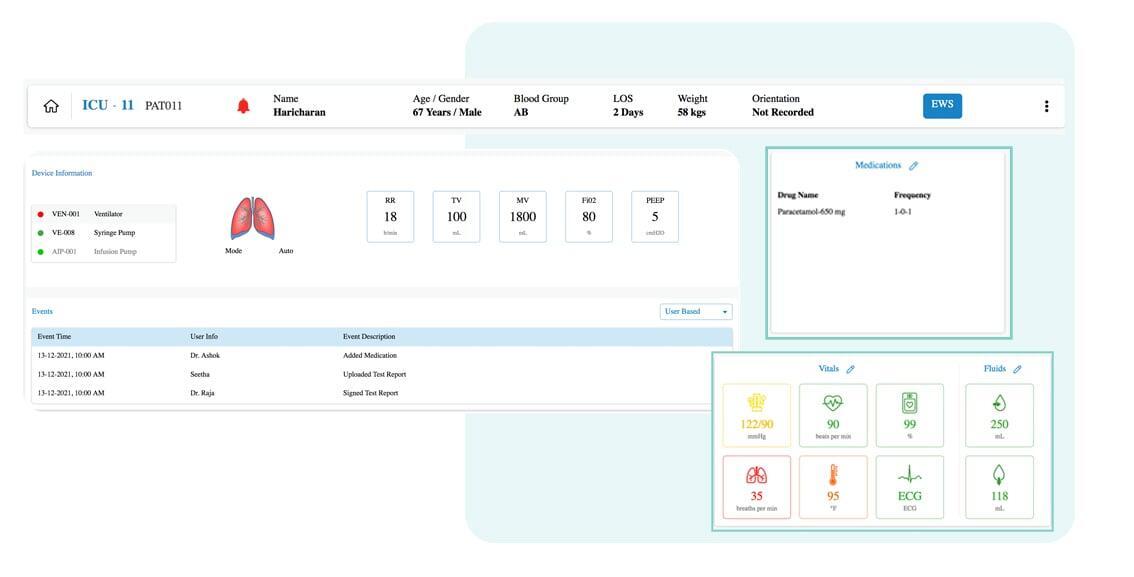Select the blood pressure 122/90 tile
1134x577 pixels.
tap(756, 415)
